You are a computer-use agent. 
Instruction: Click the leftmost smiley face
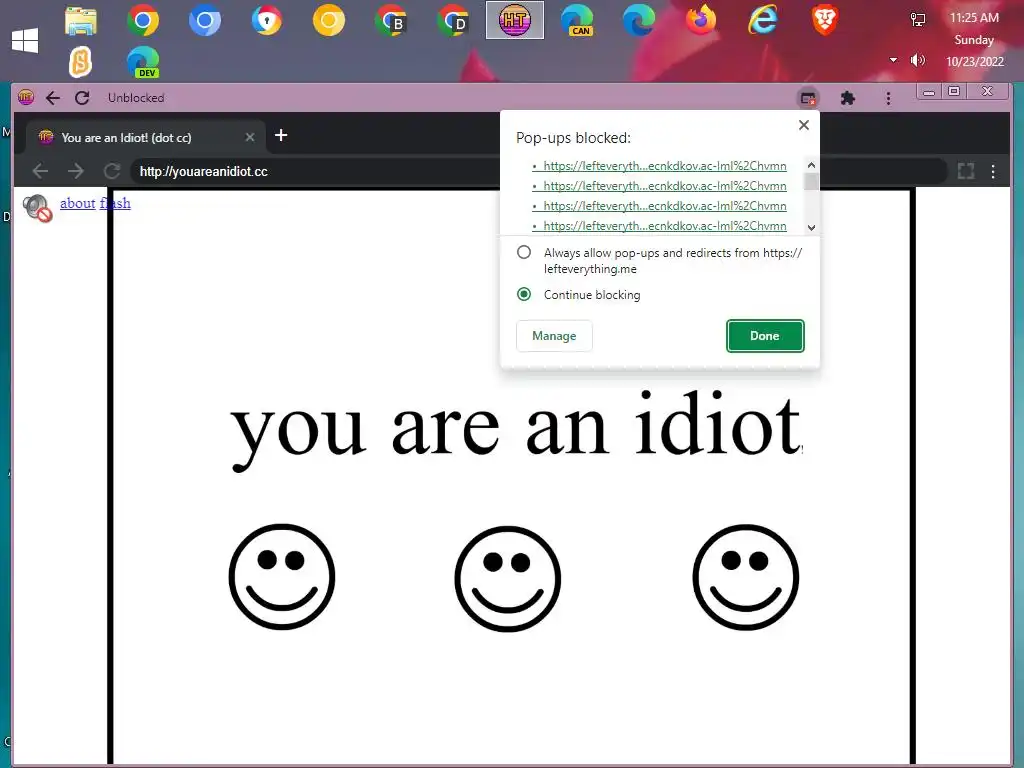(282, 576)
